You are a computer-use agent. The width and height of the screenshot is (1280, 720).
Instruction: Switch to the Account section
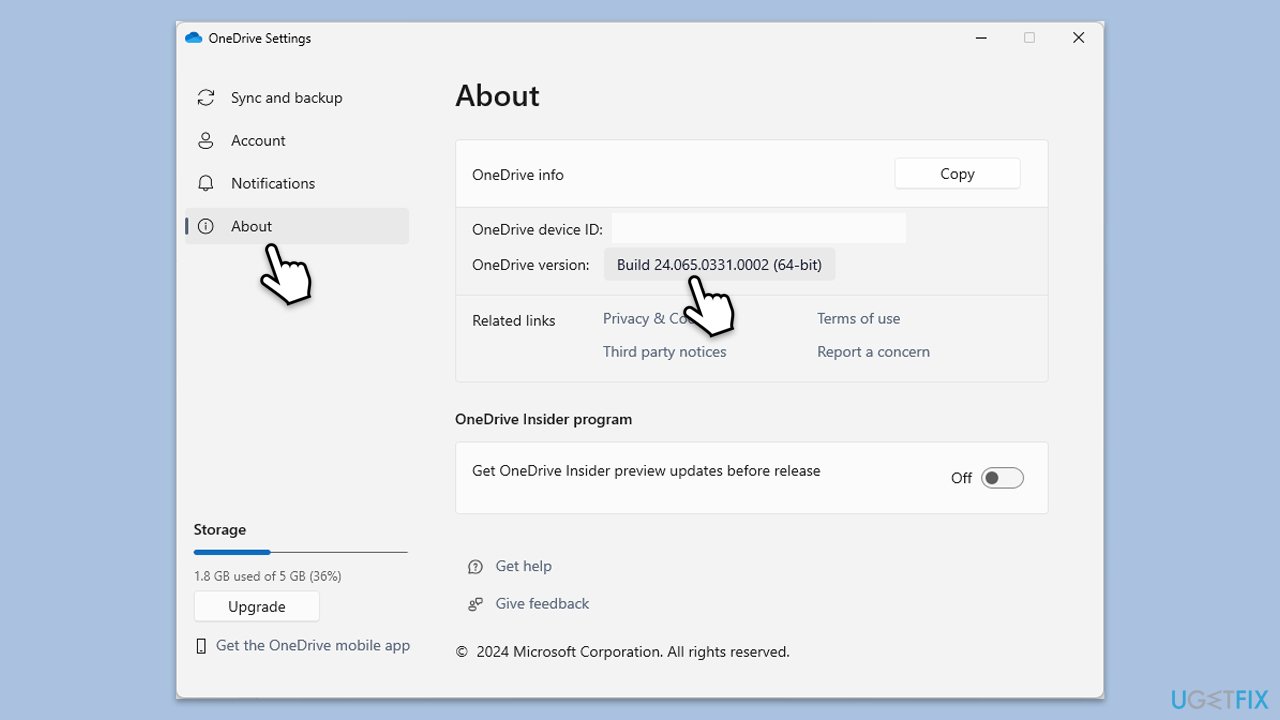259,140
